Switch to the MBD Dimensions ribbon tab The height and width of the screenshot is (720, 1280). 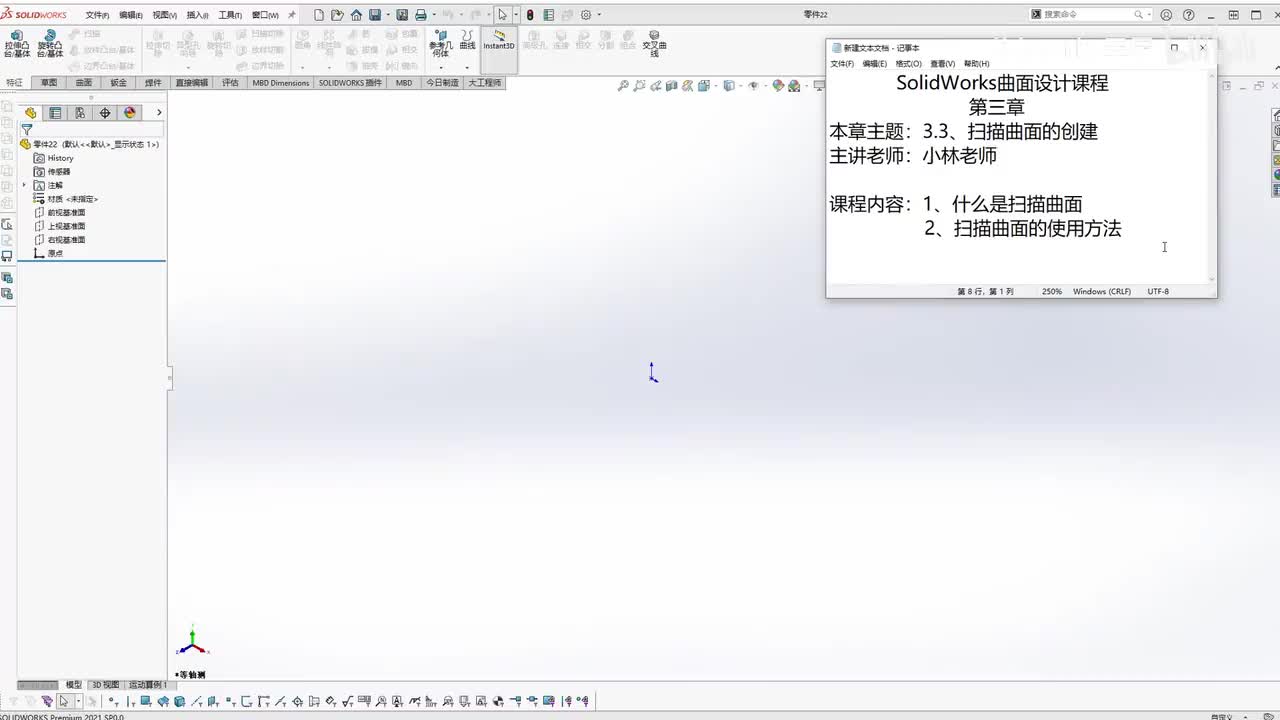pyautogui.click(x=281, y=83)
